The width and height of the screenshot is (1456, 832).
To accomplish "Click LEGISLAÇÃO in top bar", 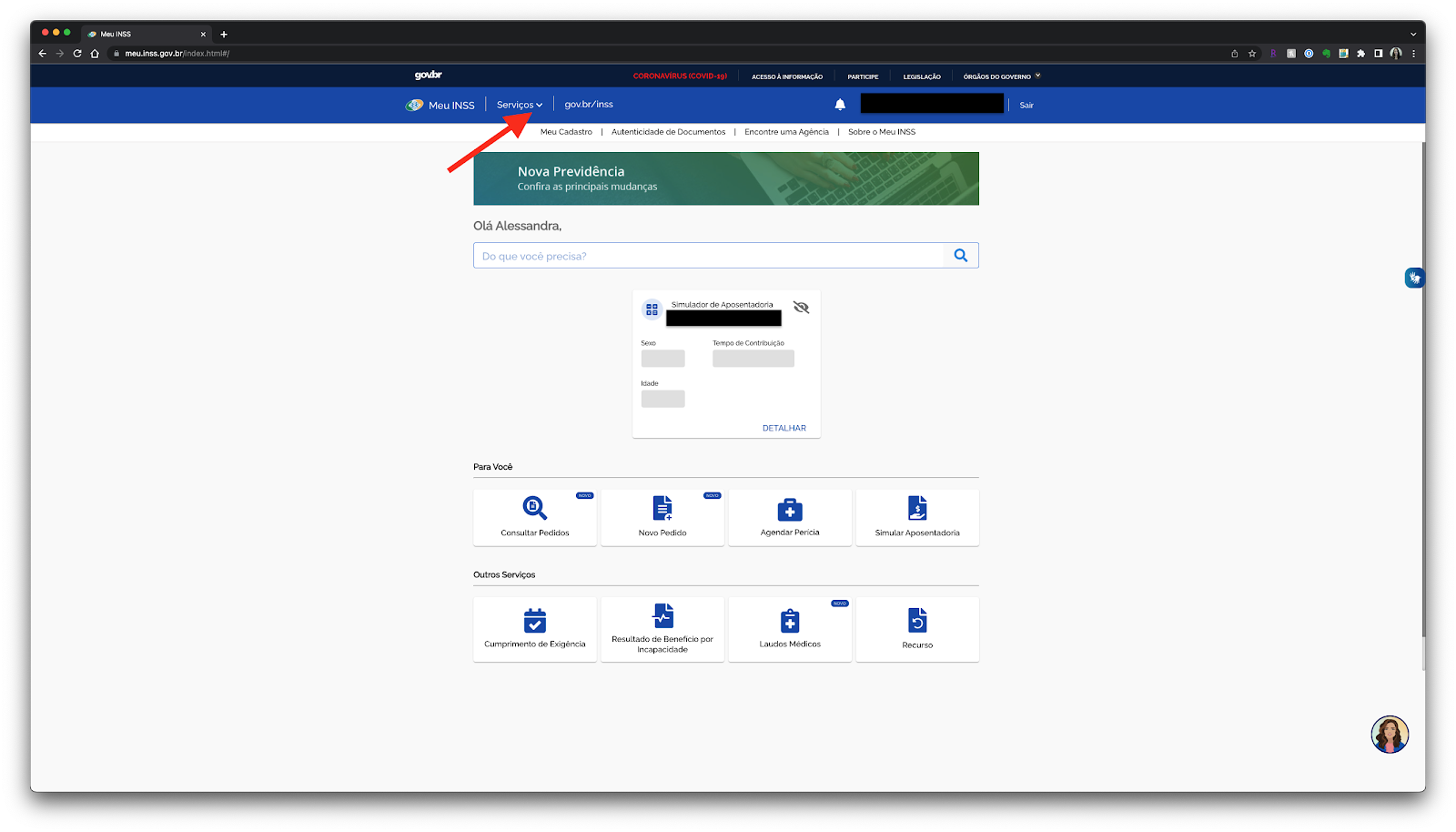I will click(922, 76).
